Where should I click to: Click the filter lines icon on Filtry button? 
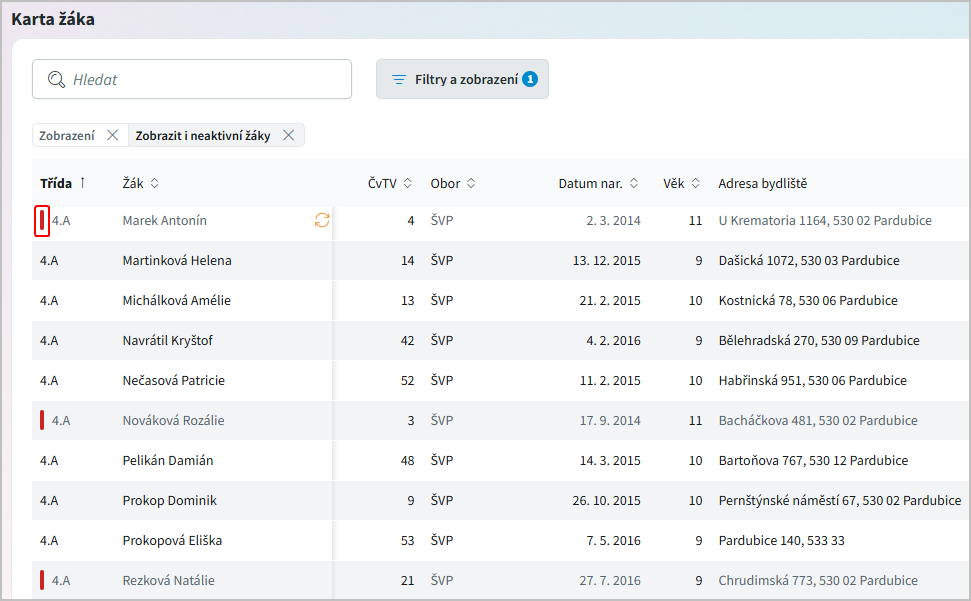pyautogui.click(x=398, y=79)
